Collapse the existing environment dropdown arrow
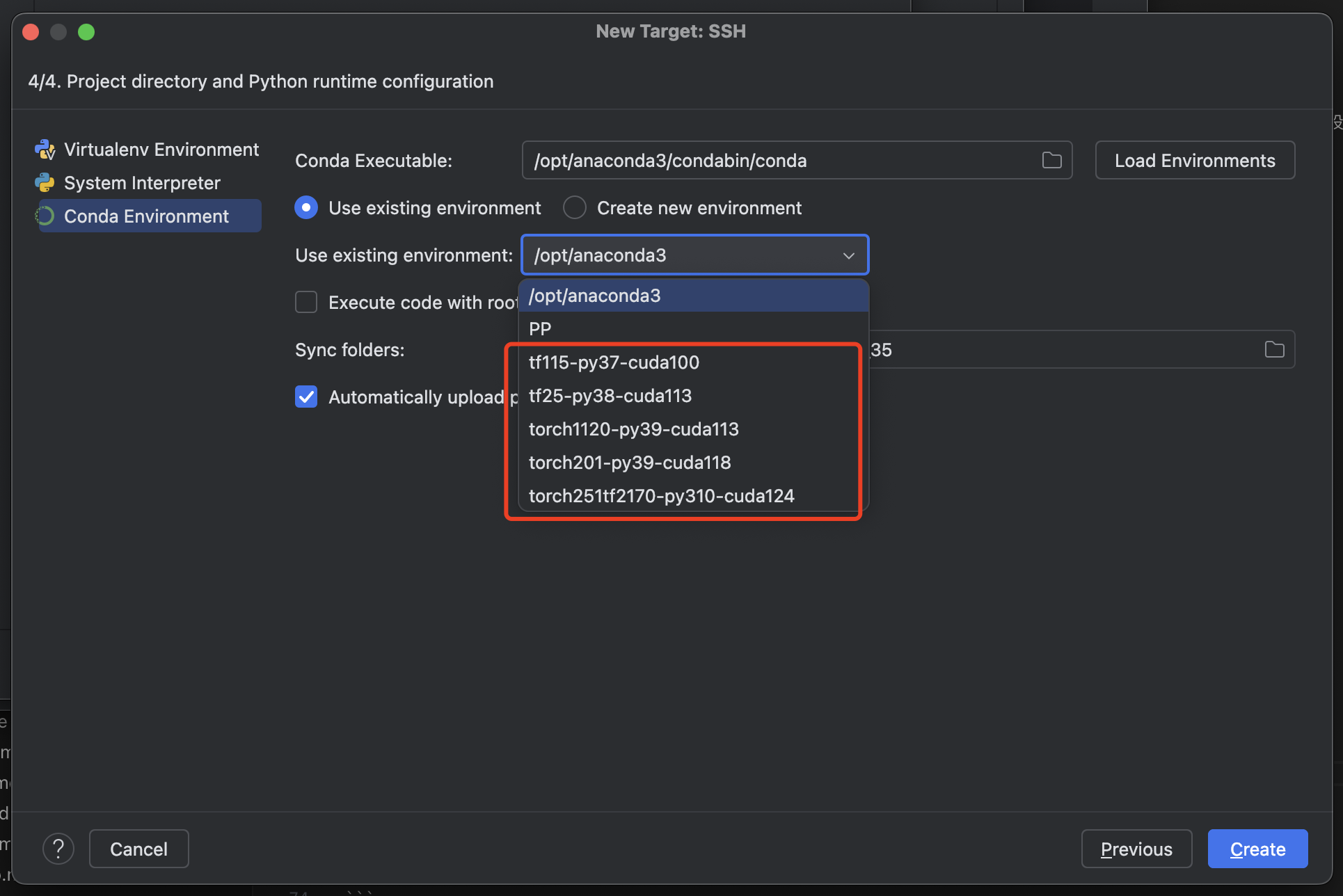Image resolution: width=1343 pixels, height=896 pixels. pyautogui.click(x=848, y=255)
